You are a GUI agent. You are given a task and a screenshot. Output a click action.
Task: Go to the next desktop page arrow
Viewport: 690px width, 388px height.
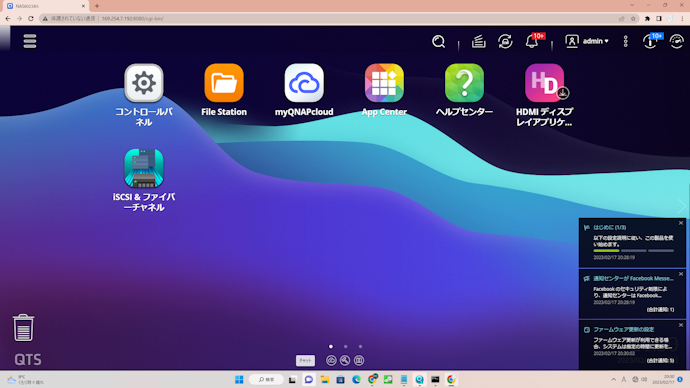681,205
